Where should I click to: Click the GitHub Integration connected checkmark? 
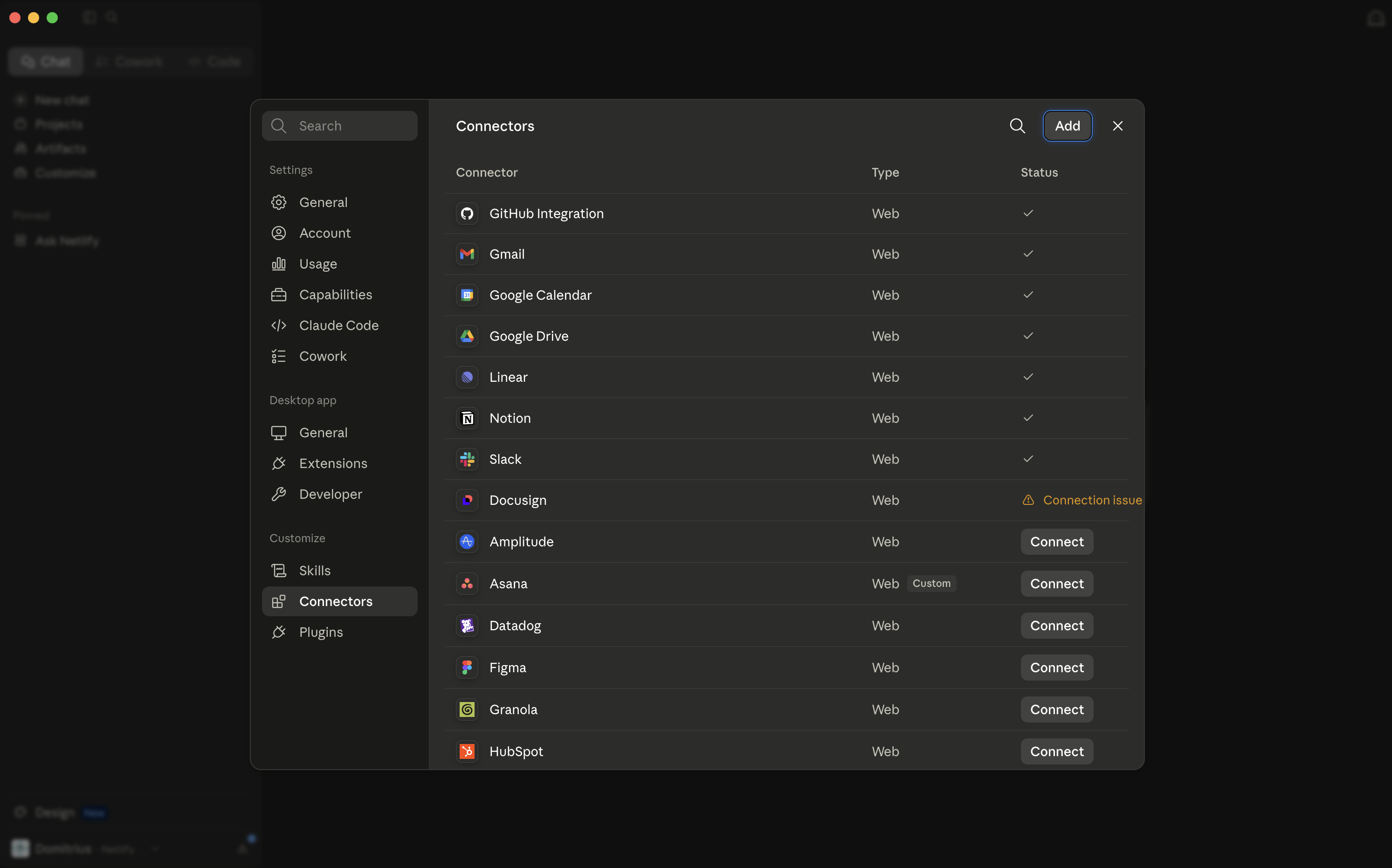click(x=1028, y=213)
